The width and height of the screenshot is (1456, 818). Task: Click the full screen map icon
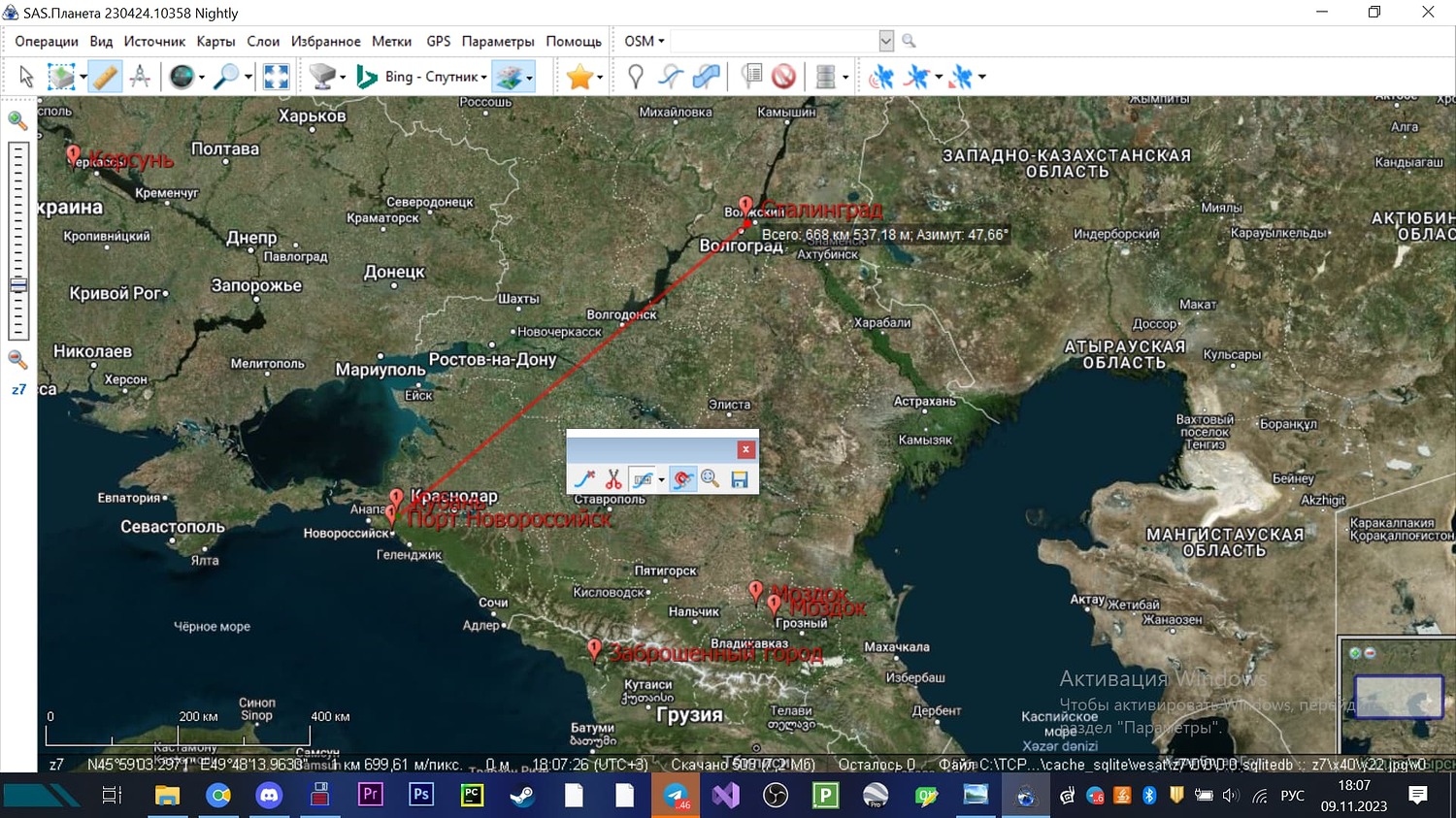[x=277, y=77]
